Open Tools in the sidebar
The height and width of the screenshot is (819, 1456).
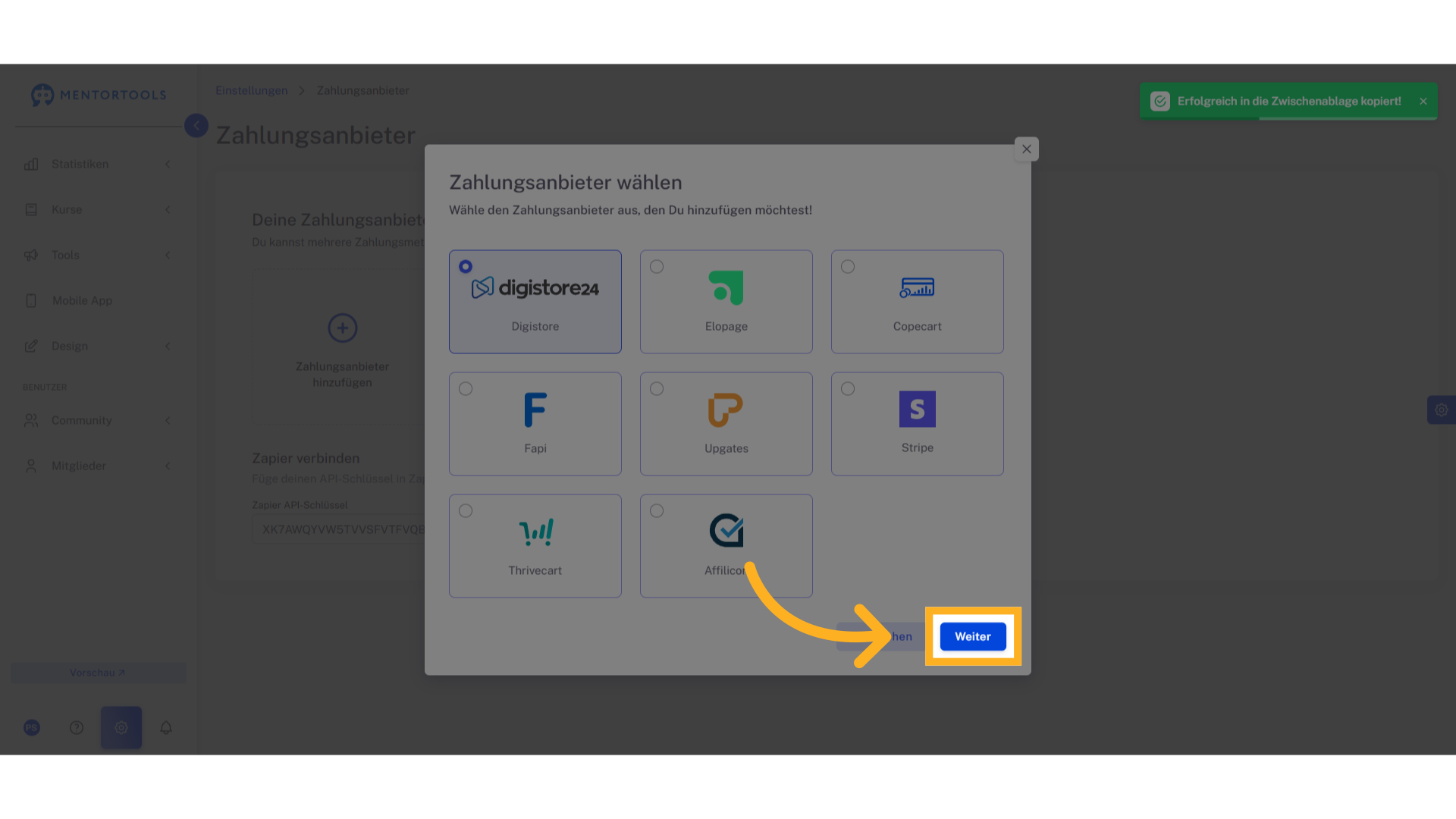point(98,255)
